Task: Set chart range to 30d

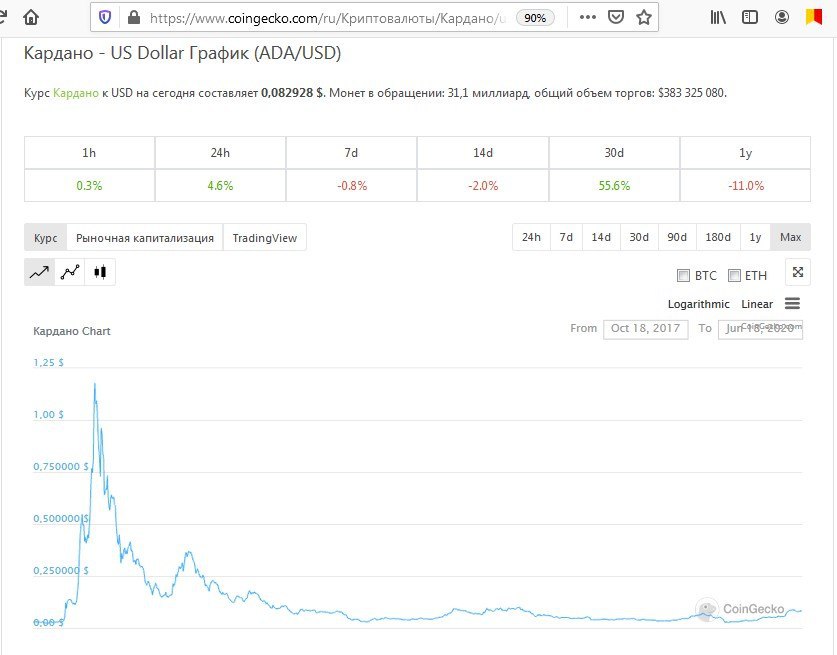Action: click(x=639, y=237)
